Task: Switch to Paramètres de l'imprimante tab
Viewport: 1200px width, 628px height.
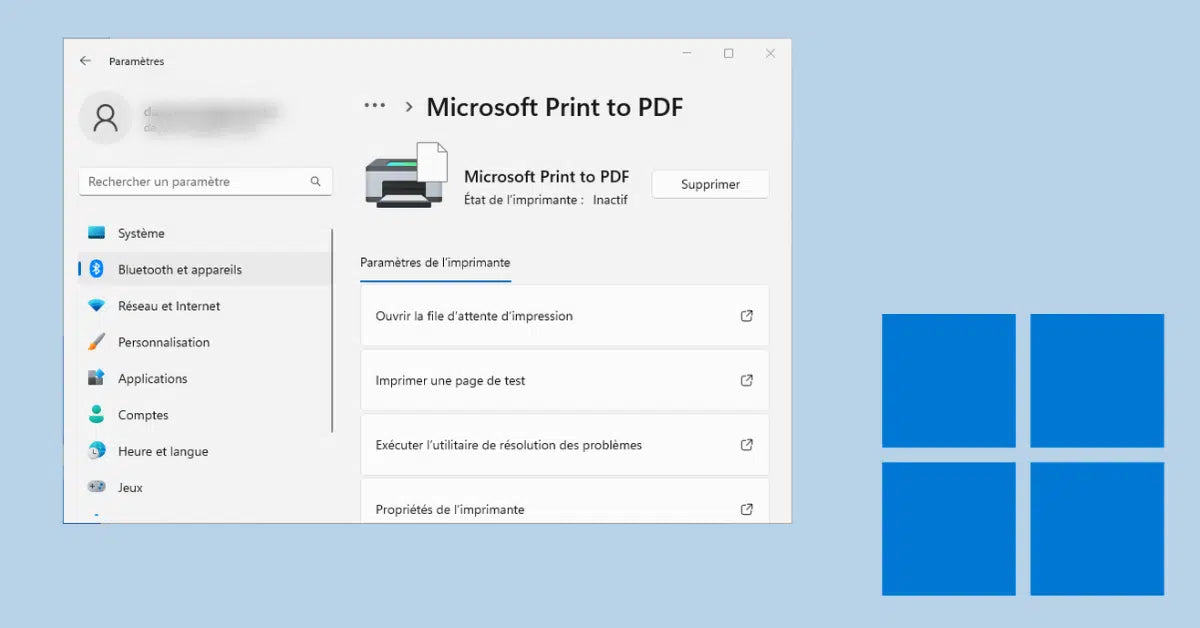Action: point(435,263)
